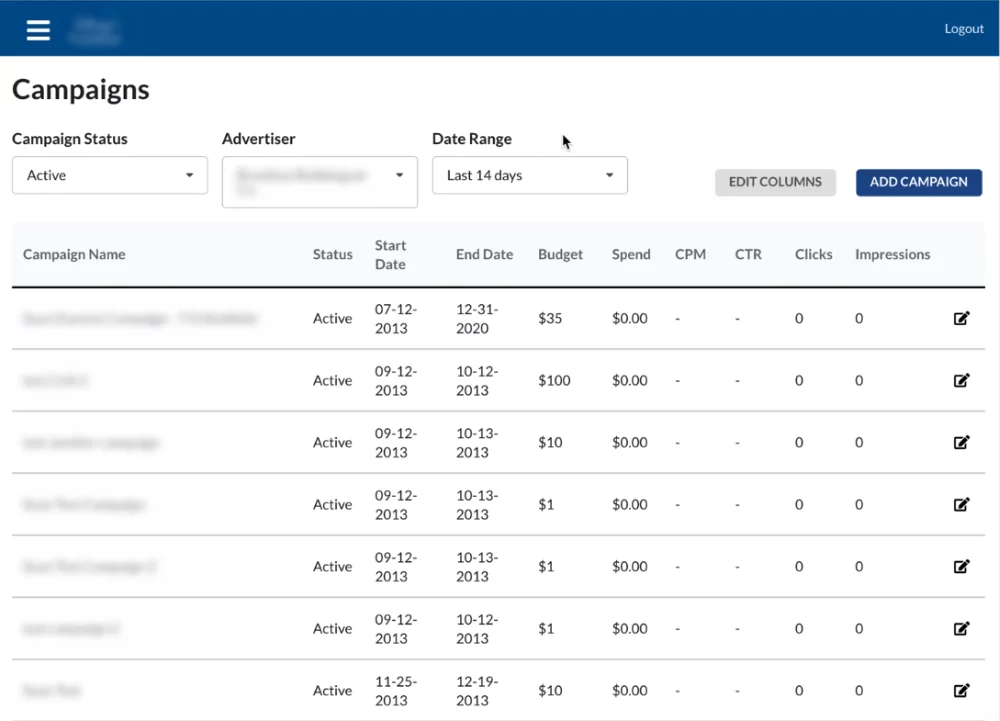Click the company logo in the header
This screenshot has width=1000, height=721.
pyautogui.click(x=93, y=29)
